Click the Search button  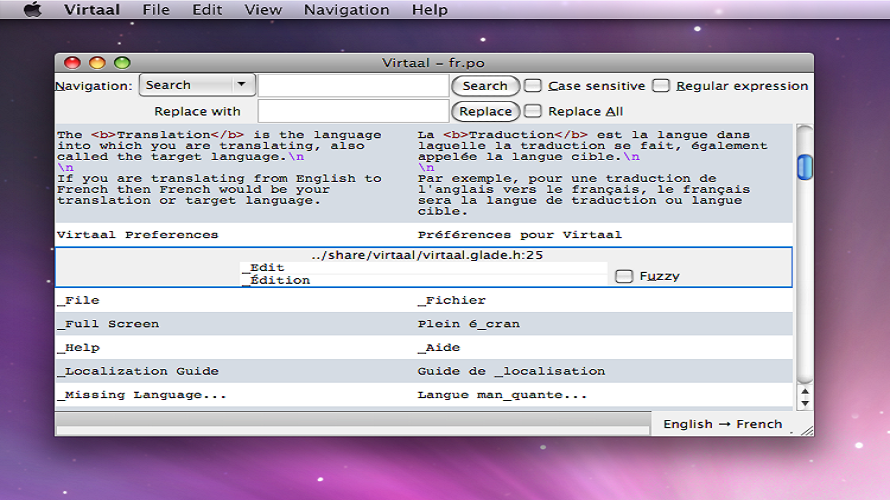tap(485, 86)
